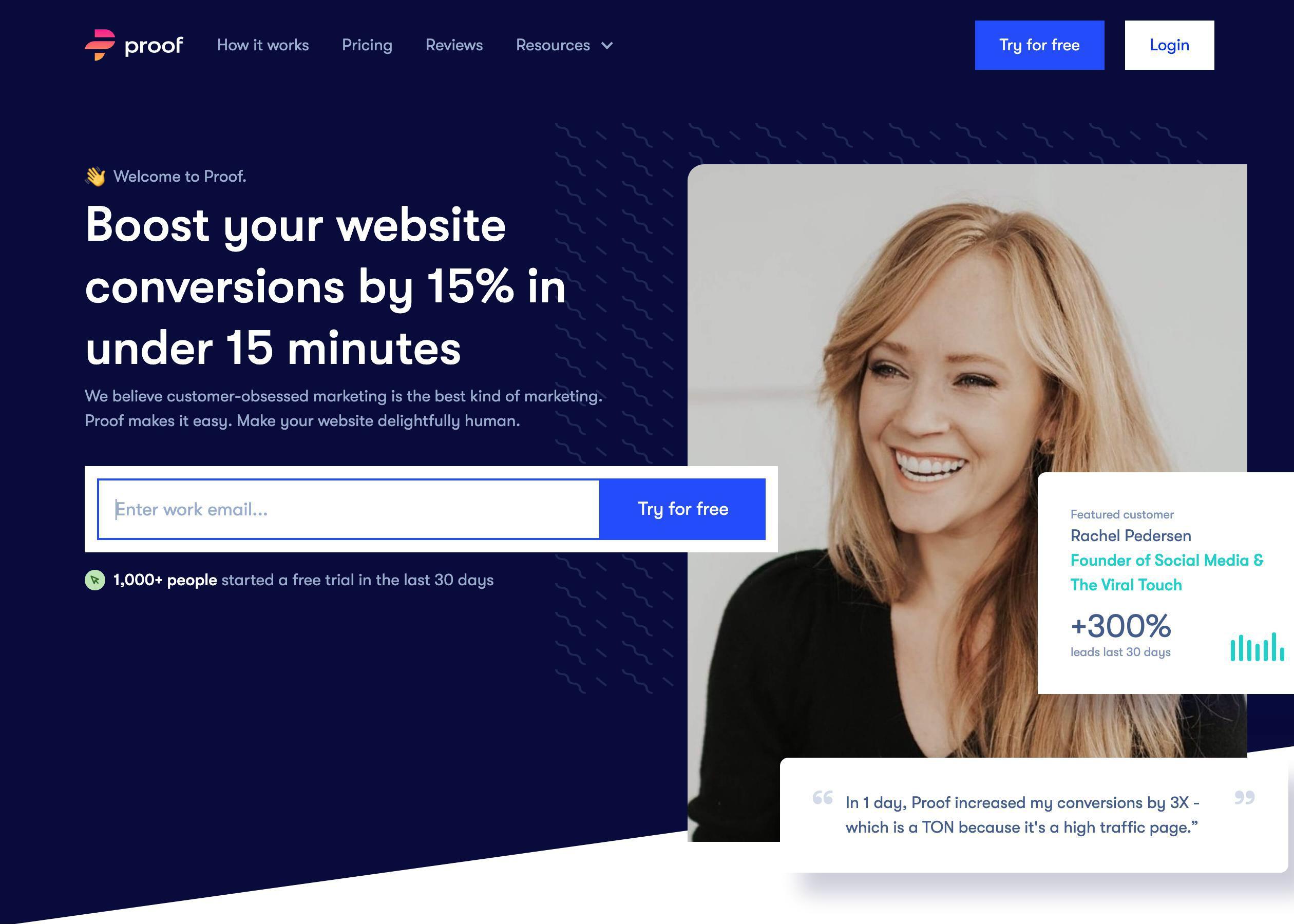Click the Pricing menu item
This screenshot has width=1294, height=924.
[367, 45]
